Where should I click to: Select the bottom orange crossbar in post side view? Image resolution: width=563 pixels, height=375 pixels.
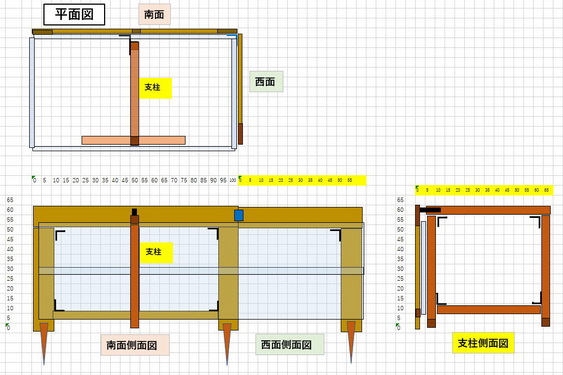pyautogui.click(x=489, y=310)
